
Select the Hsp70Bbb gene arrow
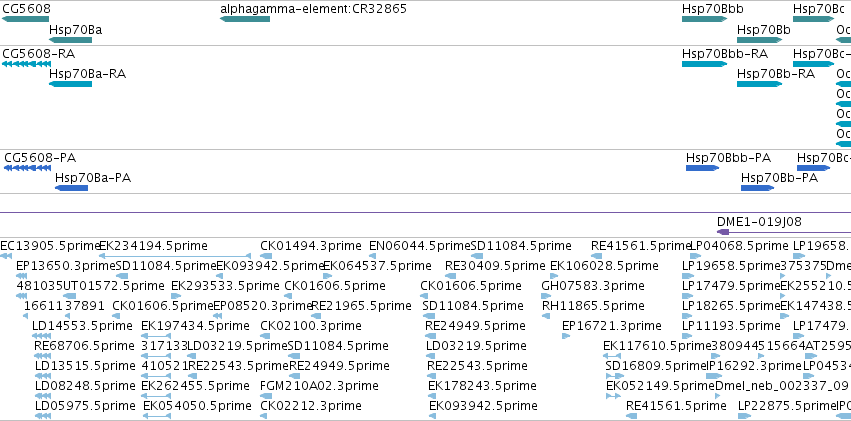pyautogui.click(x=704, y=19)
